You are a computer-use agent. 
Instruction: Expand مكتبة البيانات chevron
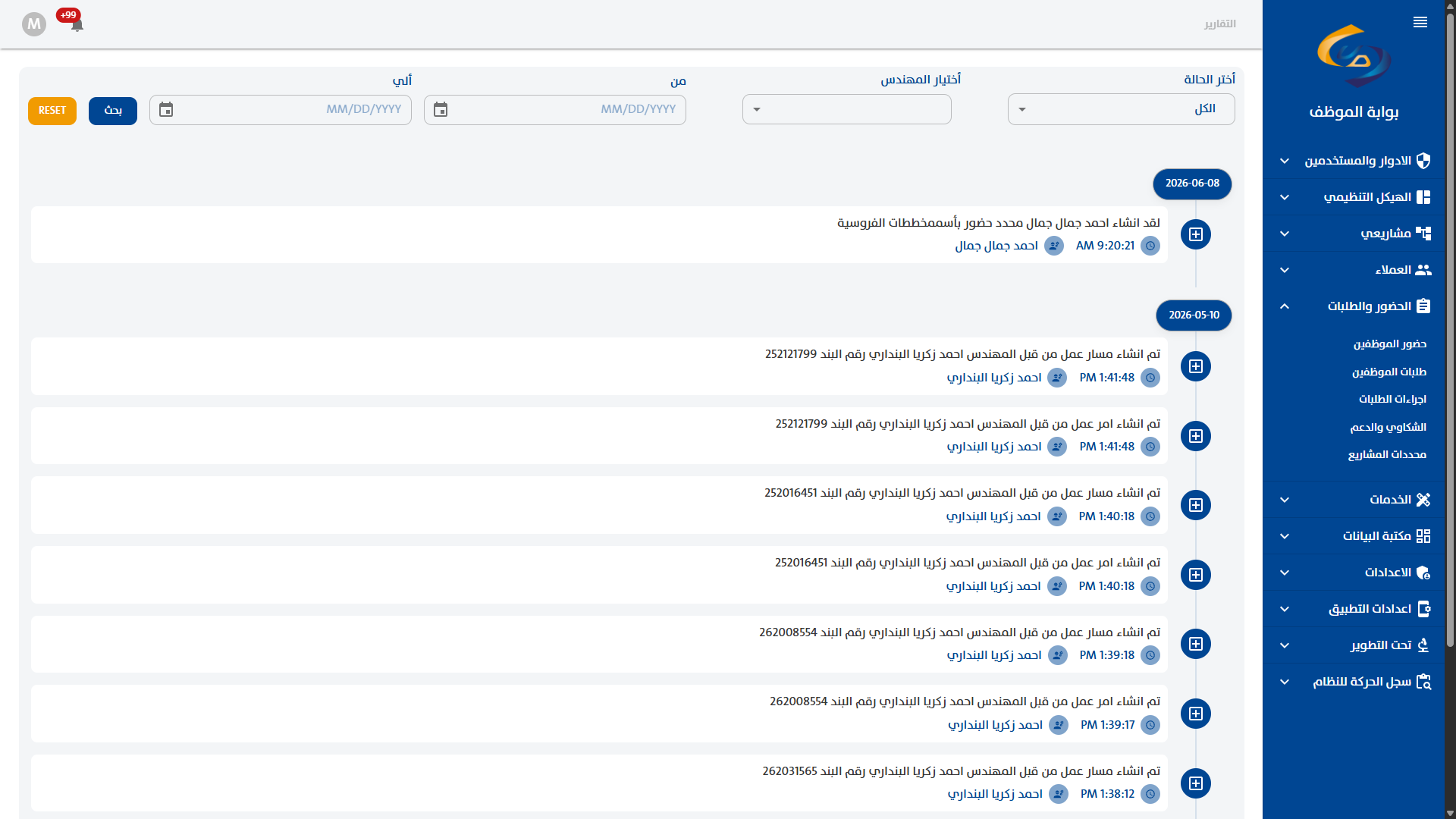pos(1285,536)
